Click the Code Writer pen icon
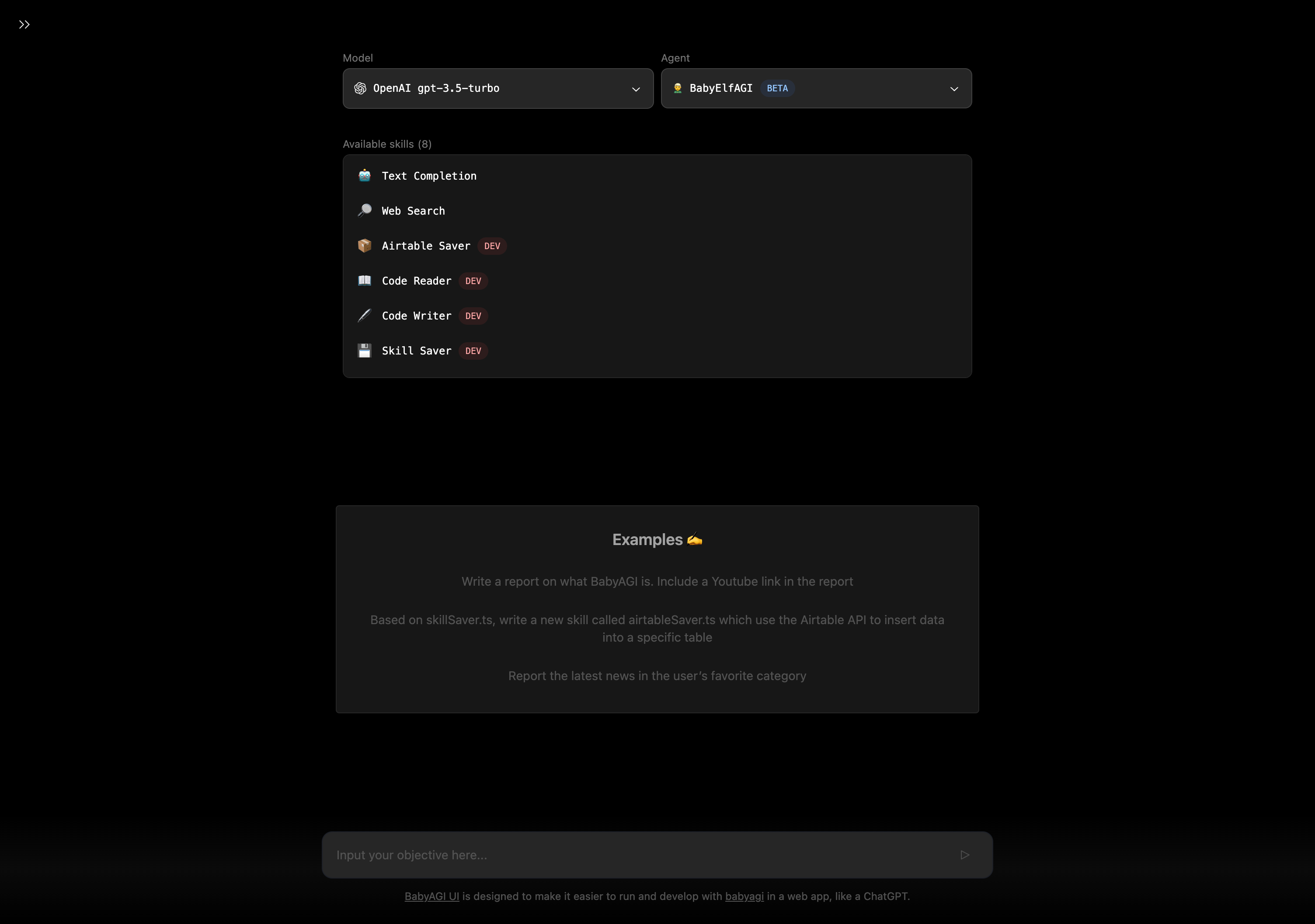This screenshot has width=1315, height=924. pyautogui.click(x=364, y=316)
